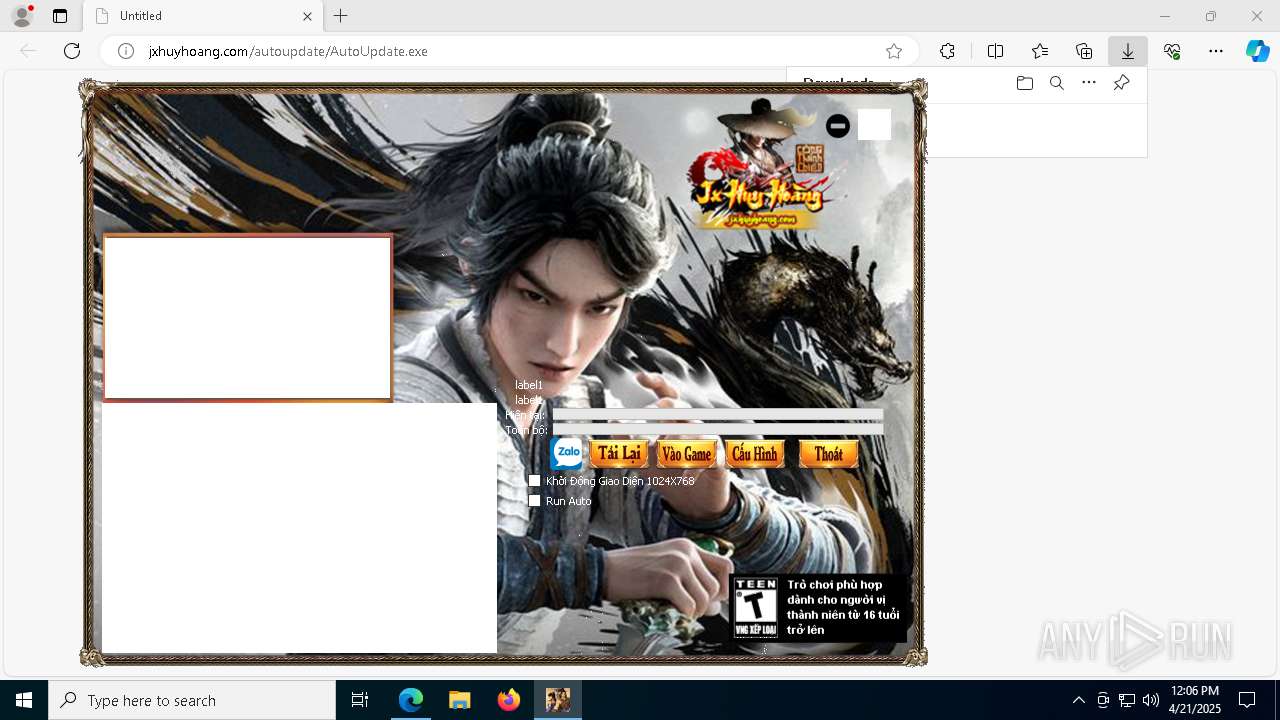The width and height of the screenshot is (1280, 720).
Task: Enable Khởi Động Giao Diện 1024X768 checkbox
Action: coord(535,481)
